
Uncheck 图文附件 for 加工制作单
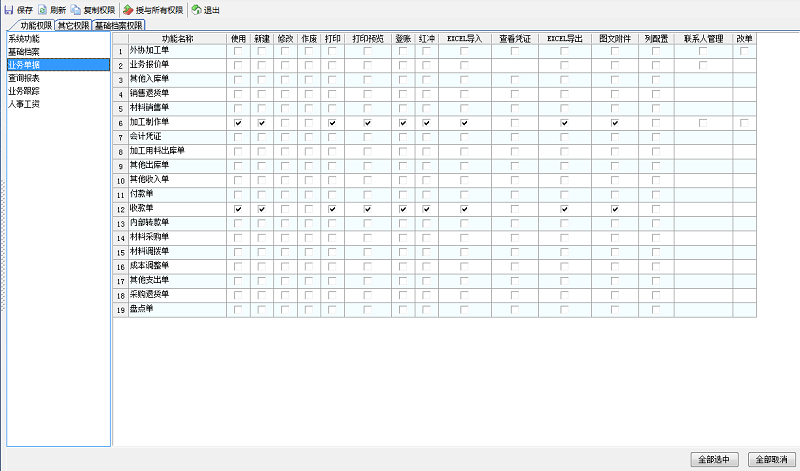[x=614, y=123]
